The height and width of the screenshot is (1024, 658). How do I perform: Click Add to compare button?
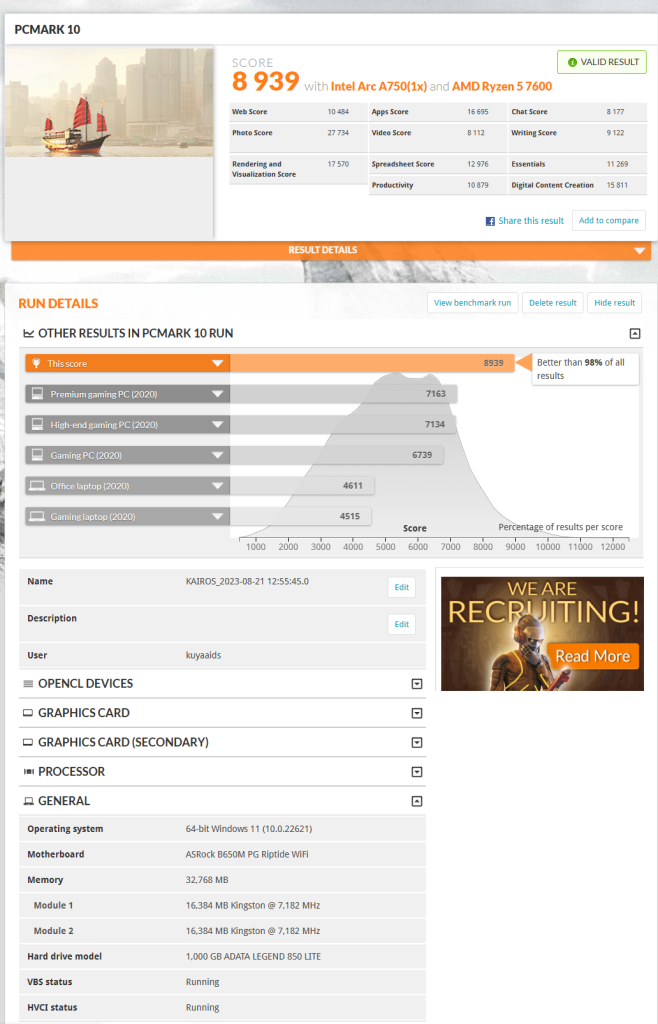(x=608, y=221)
